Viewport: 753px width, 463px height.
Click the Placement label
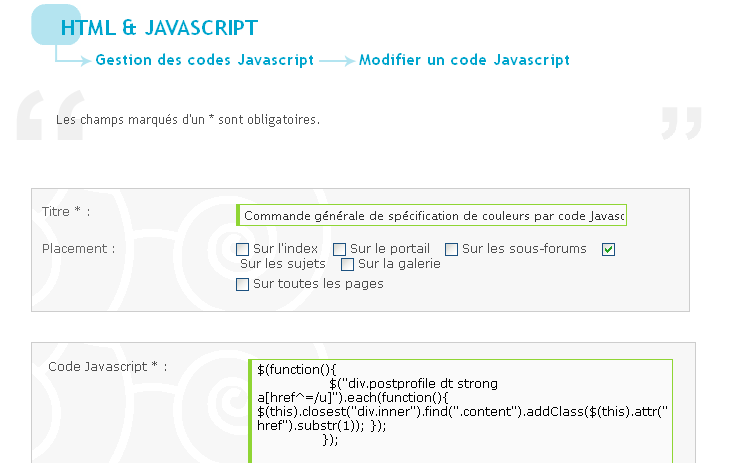click(78, 249)
